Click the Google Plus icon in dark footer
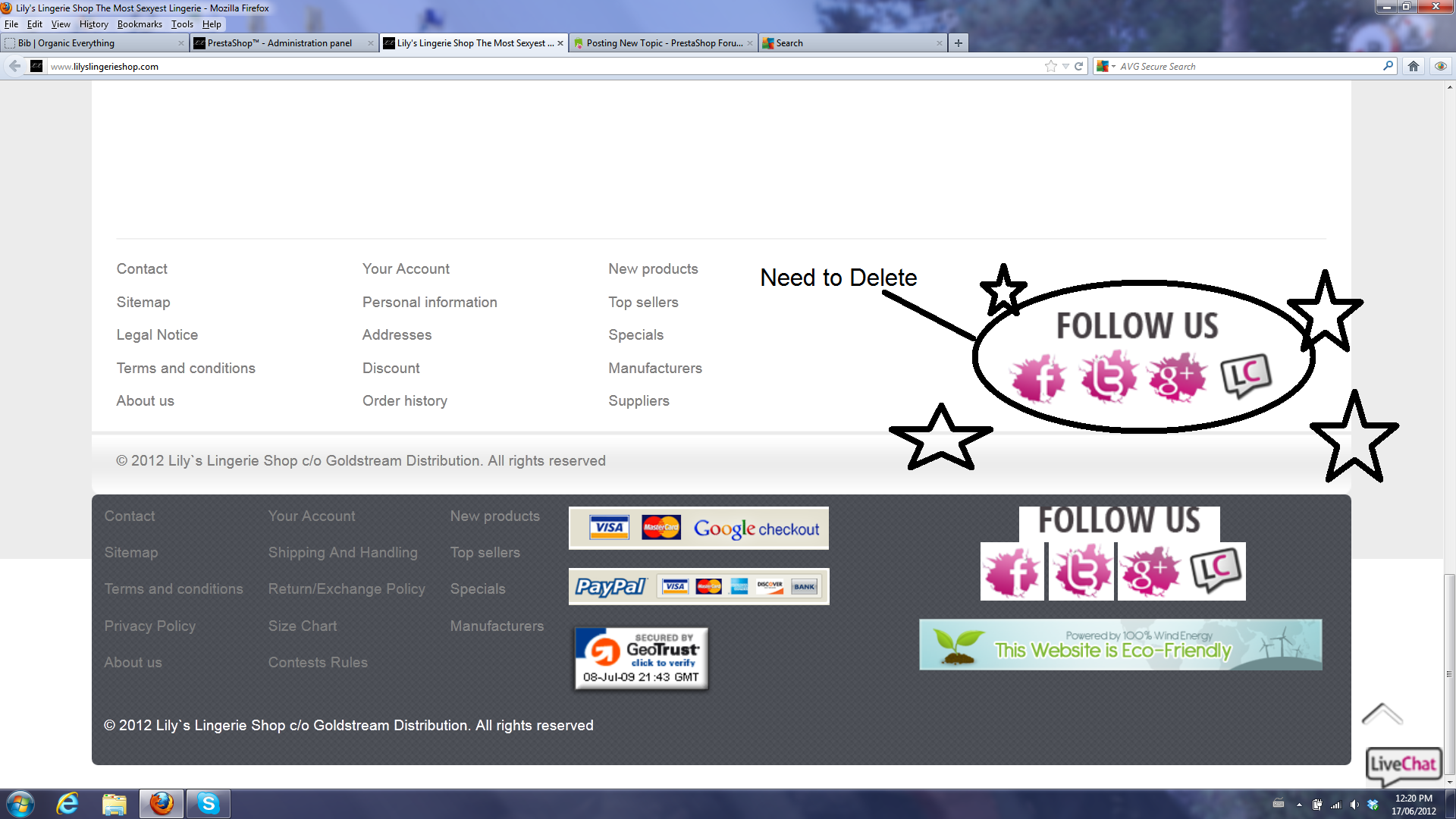Screen dimensions: 1456x819 pos(1150,572)
